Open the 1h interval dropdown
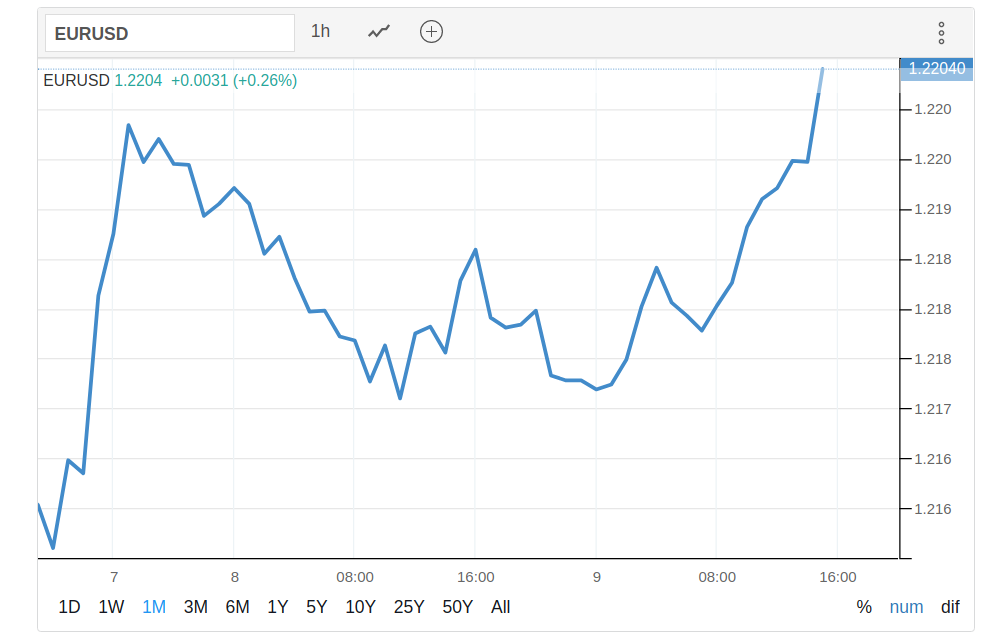 pos(320,31)
